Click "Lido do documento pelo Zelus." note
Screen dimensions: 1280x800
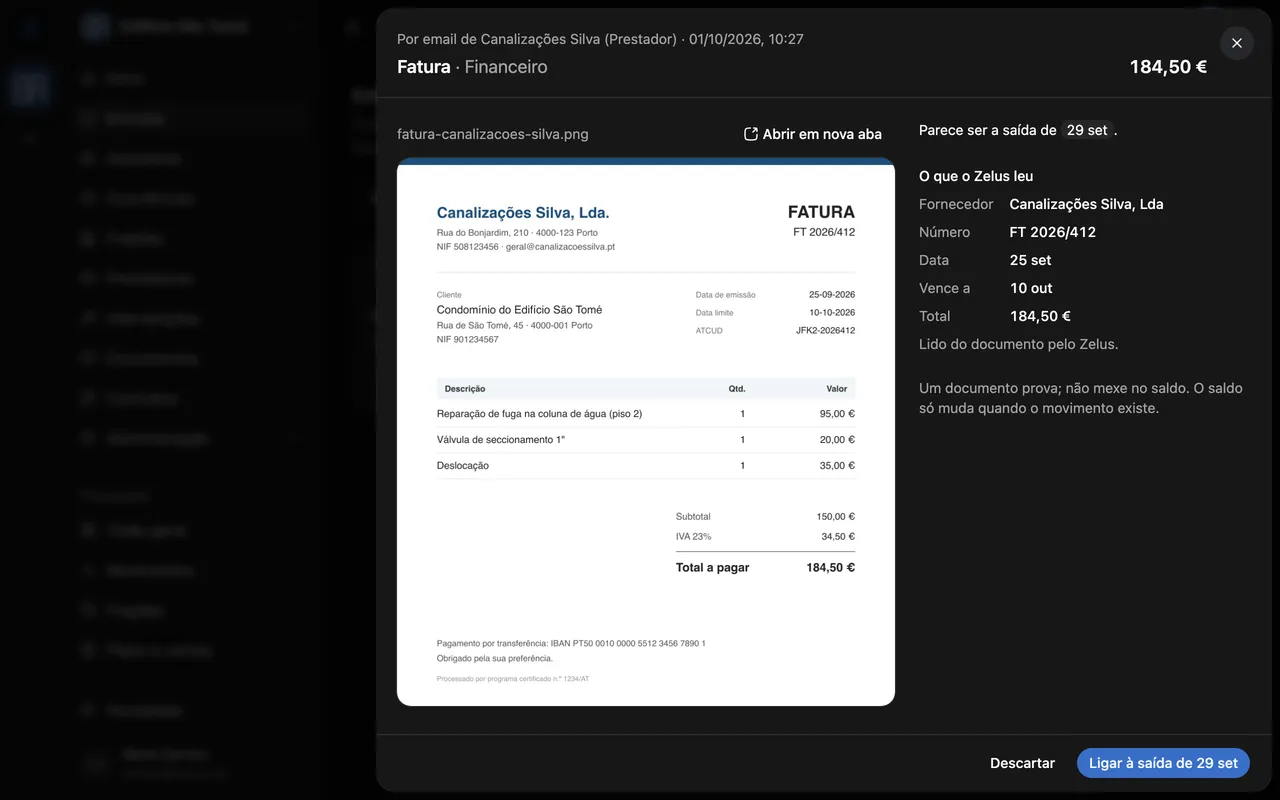[1018, 344]
